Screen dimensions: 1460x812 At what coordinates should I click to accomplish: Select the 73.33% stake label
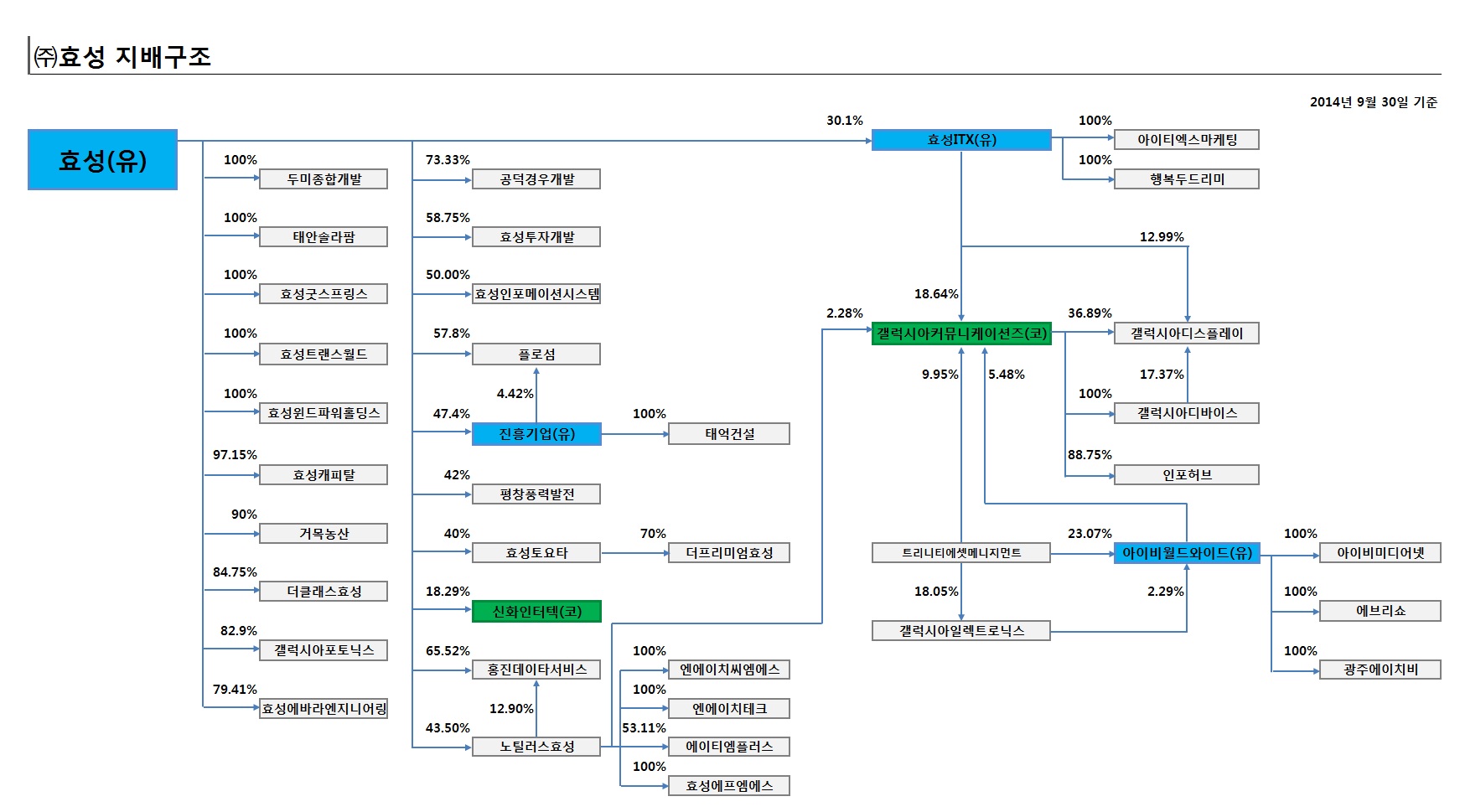pyautogui.click(x=448, y=159)
